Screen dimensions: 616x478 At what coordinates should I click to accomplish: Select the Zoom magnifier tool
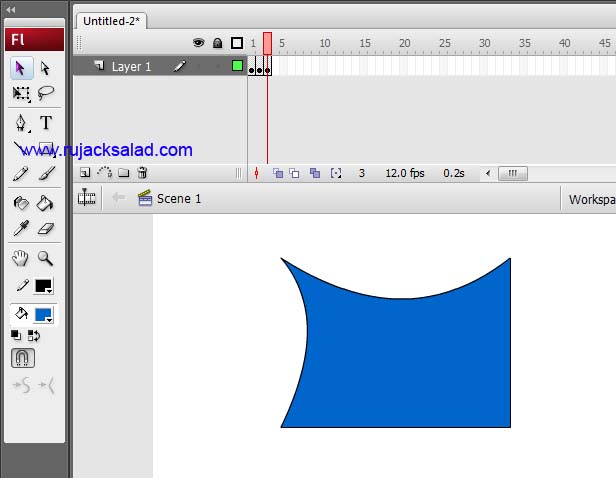[x=45, y=258]
